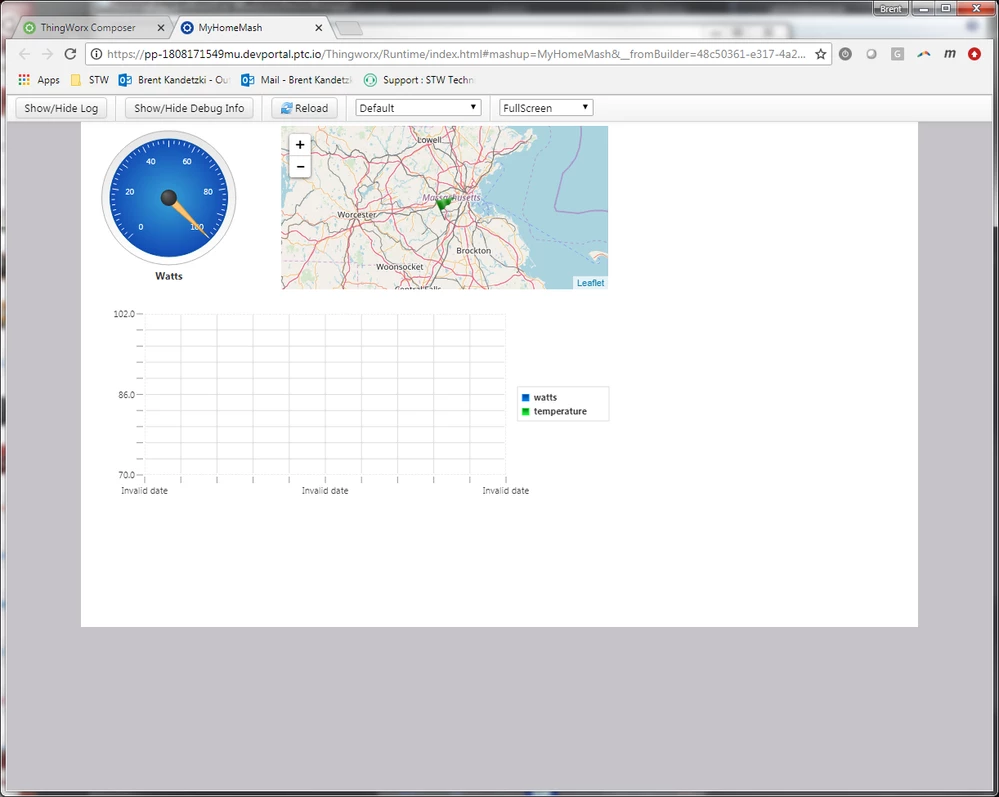Viewport: 999px width, 797px height.
Task: Click Woonsocket label on the map
Action: [399, 267]
